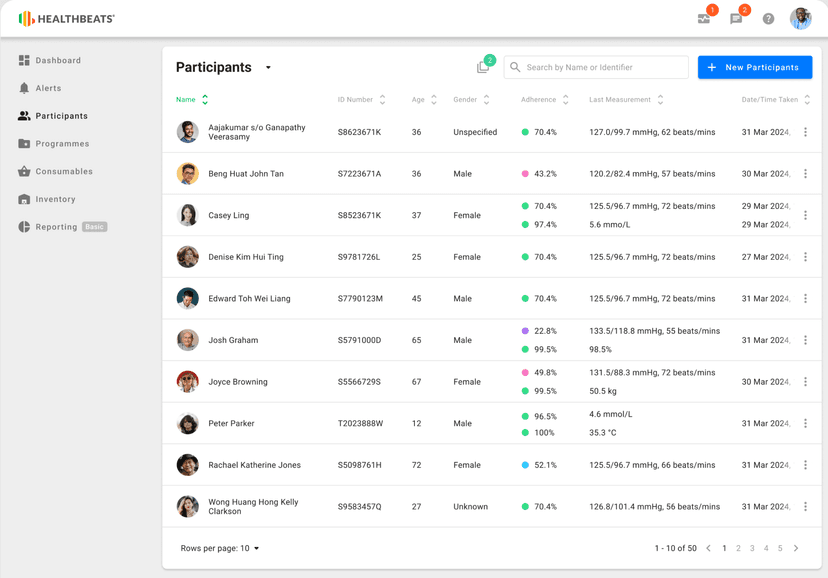Open the Rows per page dropdown
The height and width of the screenshot is (578, 828).
[x=220, y=548]
